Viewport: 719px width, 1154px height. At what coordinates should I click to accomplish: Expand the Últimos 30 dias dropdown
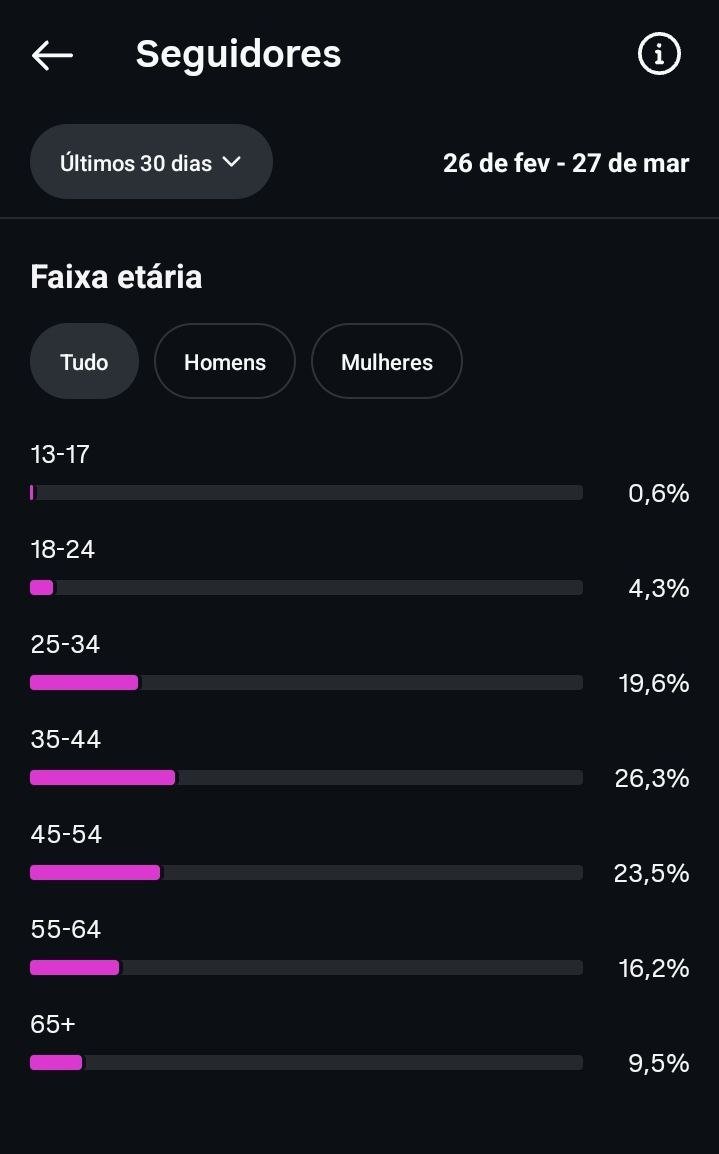[x=150, y=162]
